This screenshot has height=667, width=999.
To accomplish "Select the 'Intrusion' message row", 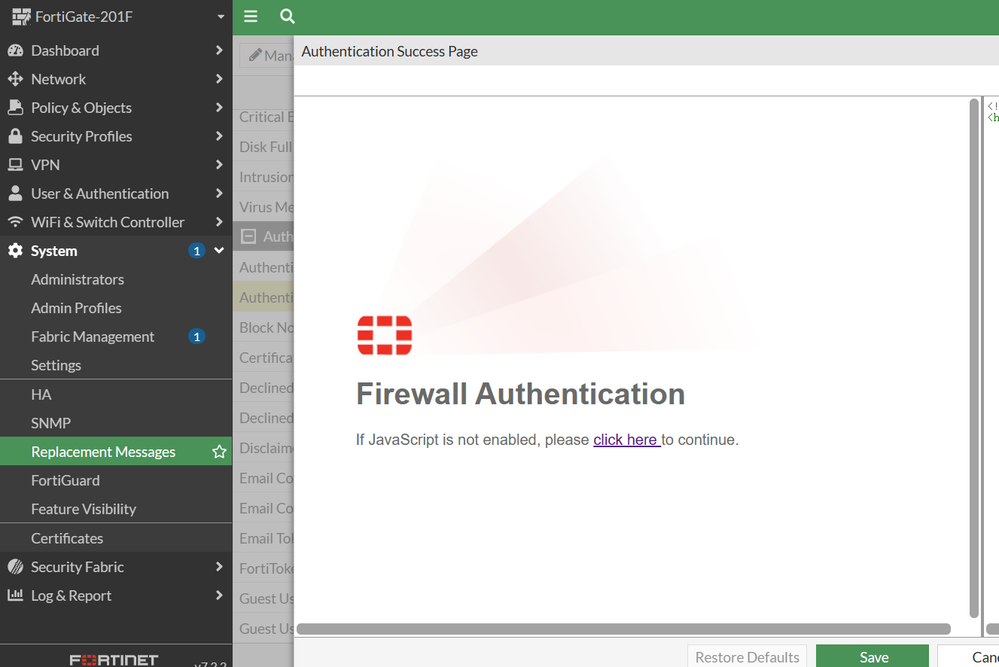I will [x=264, y=177].
